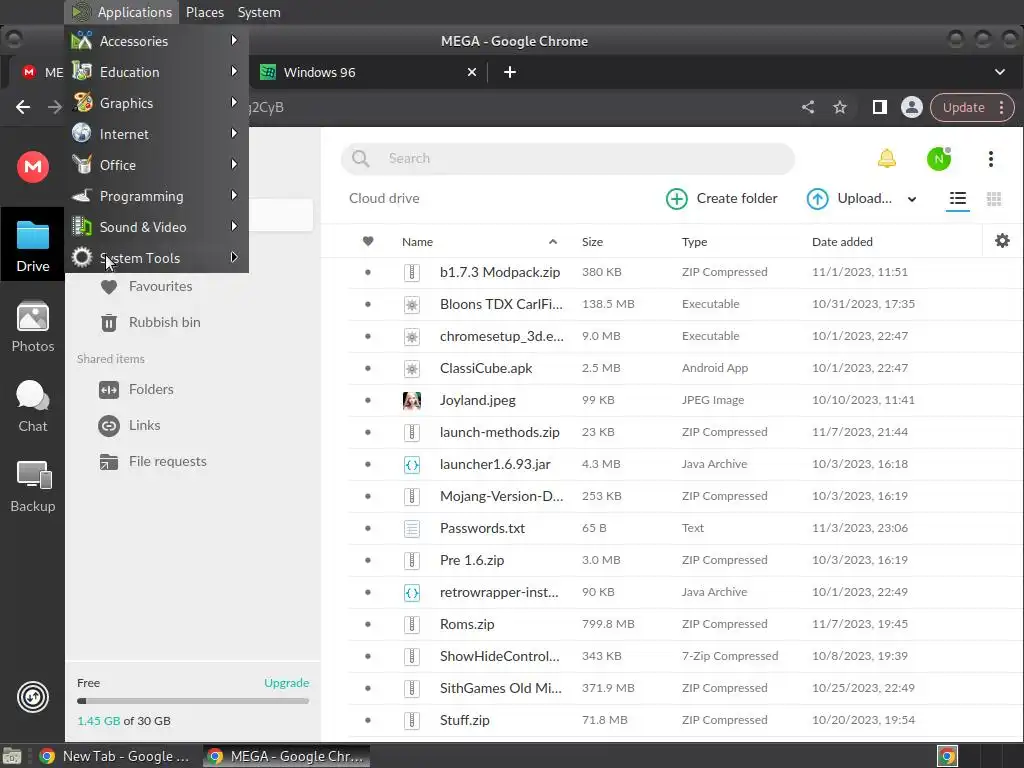Select Stuff.zip file
Viewport: 1024px width, 768px height.
(x=684, y=720)
